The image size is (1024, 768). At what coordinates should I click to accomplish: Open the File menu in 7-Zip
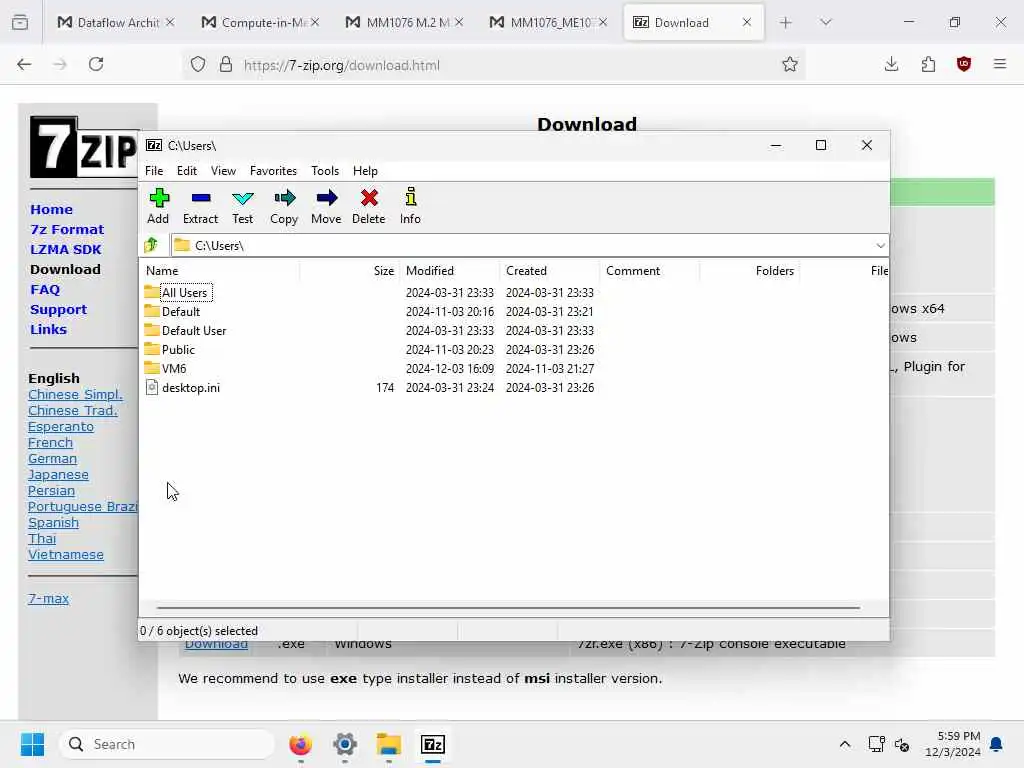pyautogui.click(x=154, y=170)
